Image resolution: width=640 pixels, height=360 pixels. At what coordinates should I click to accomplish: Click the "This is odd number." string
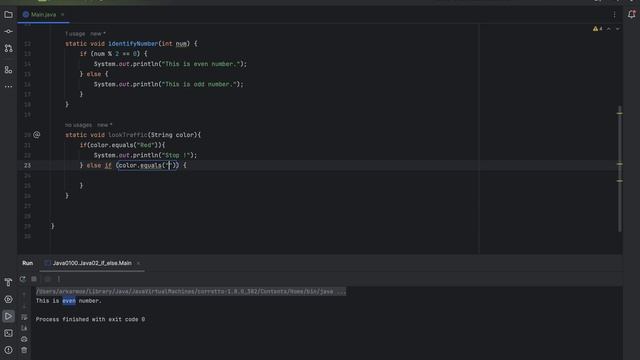click(x=199, y=84)
